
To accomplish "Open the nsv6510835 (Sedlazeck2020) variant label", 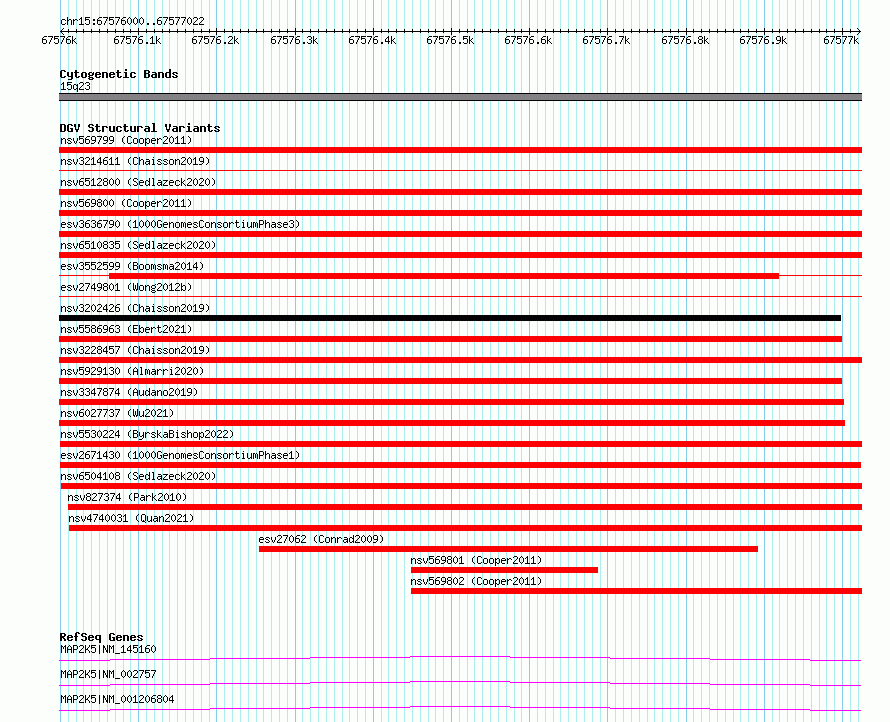I will [x=138, y=245].
